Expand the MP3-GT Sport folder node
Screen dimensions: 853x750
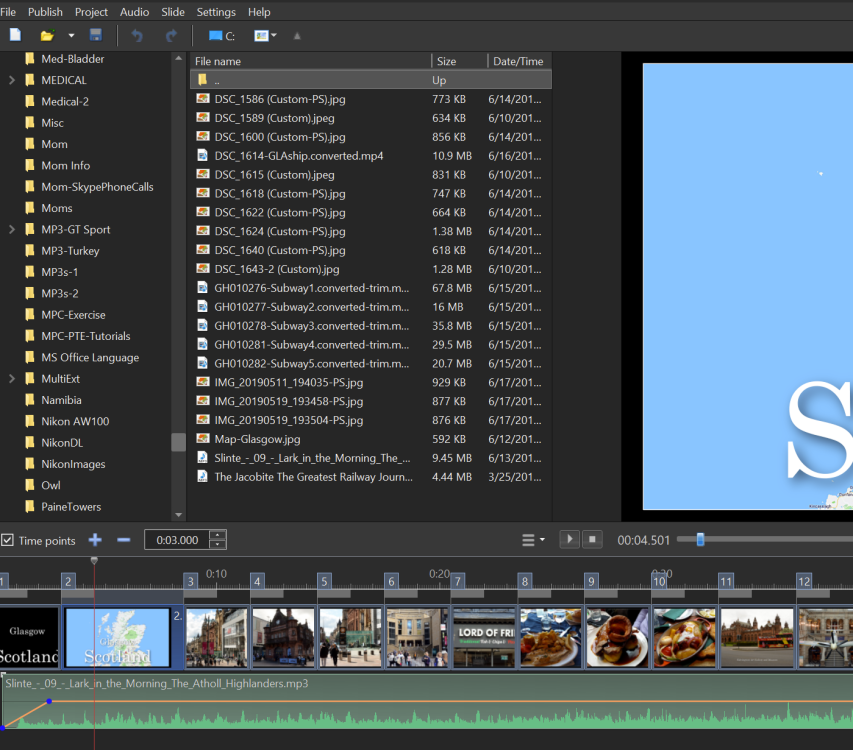12,229
